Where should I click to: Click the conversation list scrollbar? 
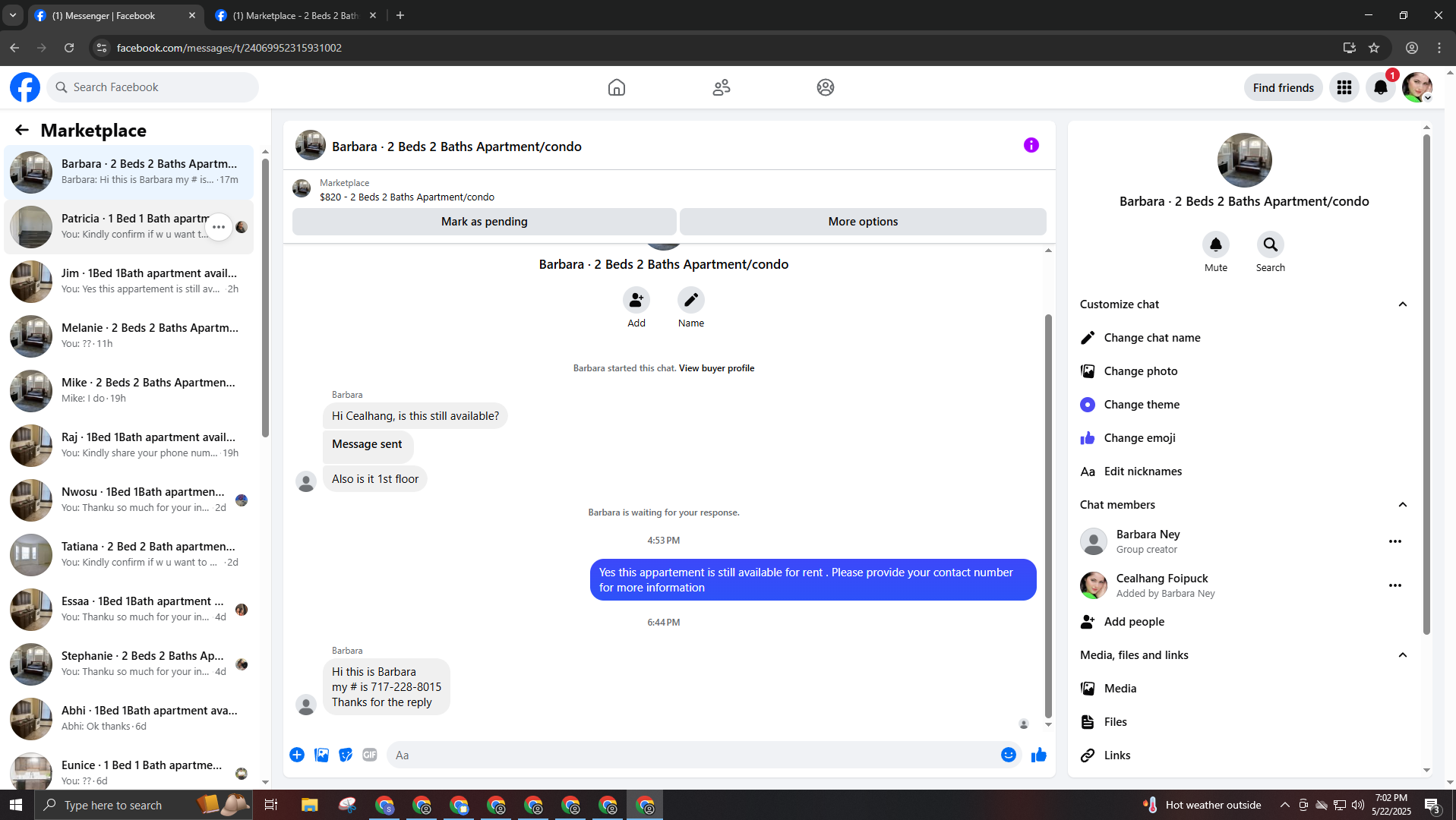[265, 296]
